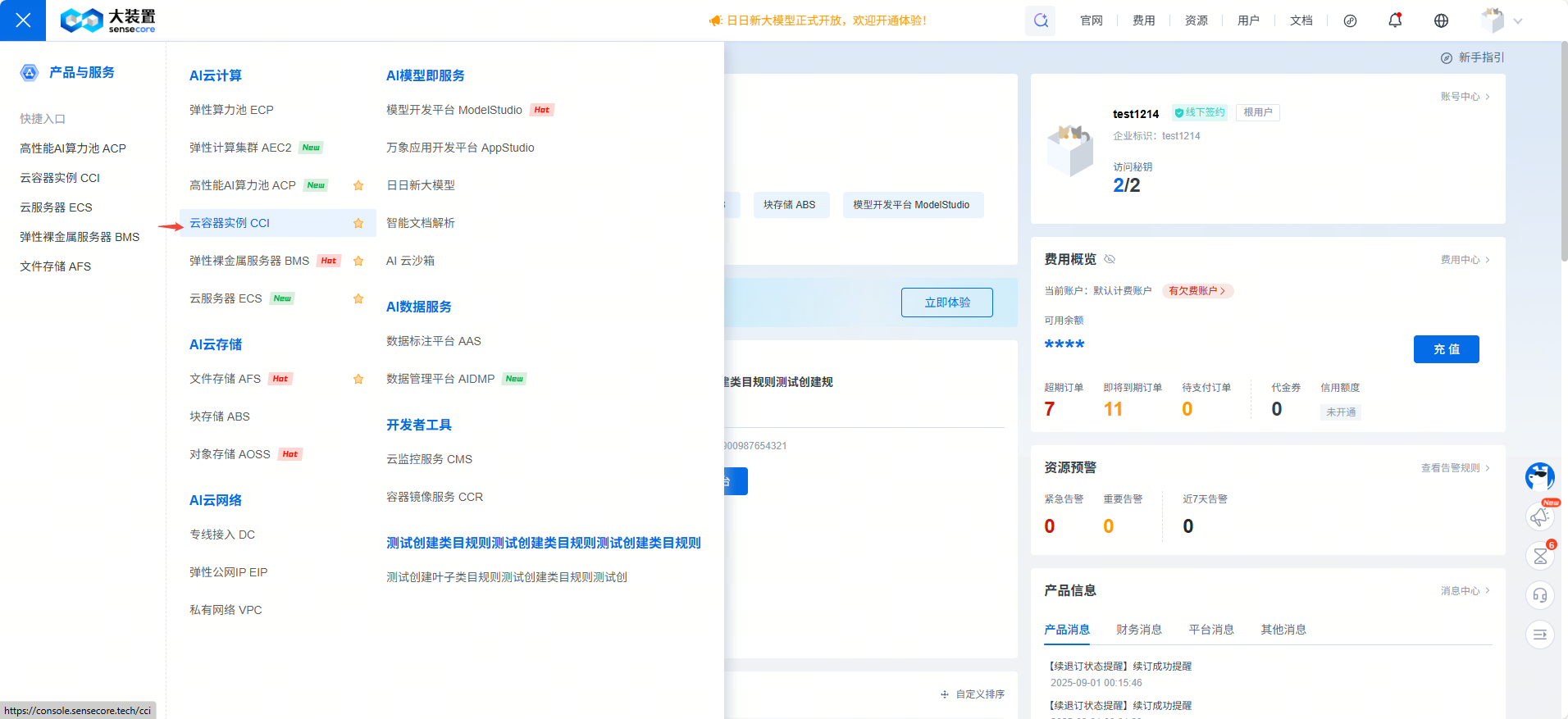
Task: Click the SenseCore logo
Action: [108, 20]
